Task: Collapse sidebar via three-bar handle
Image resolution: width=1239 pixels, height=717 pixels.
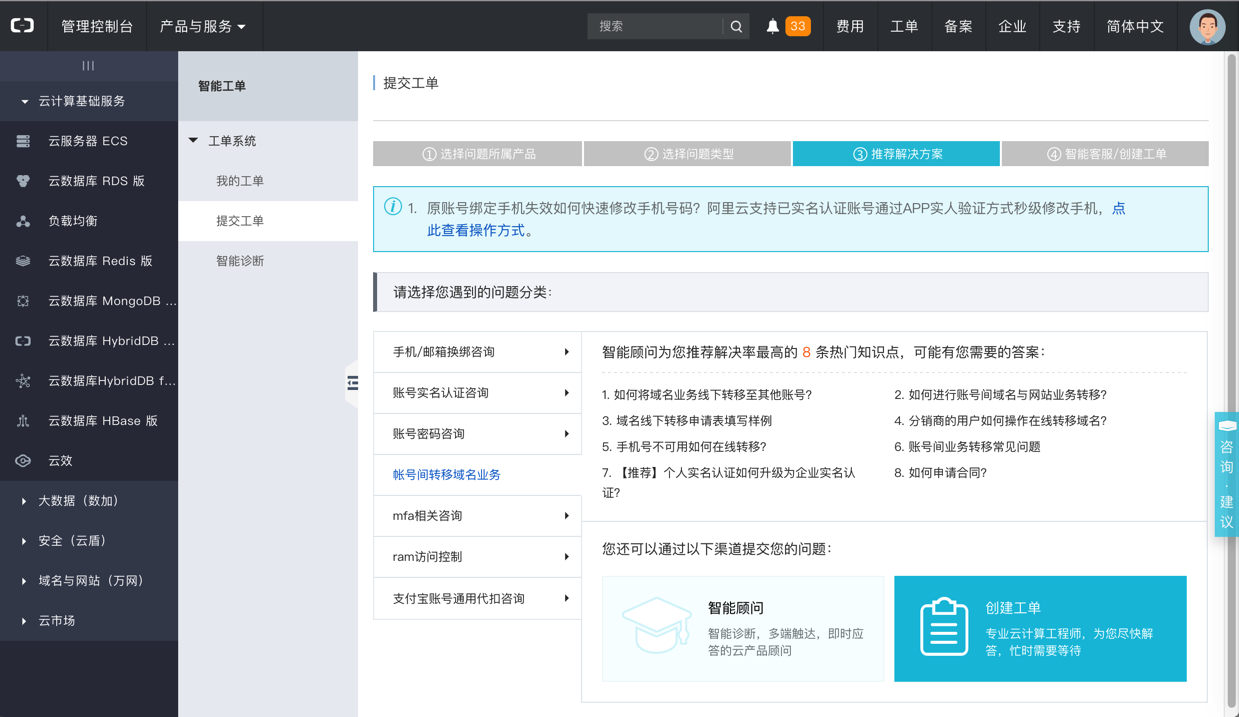Action: tap(89, 66)
